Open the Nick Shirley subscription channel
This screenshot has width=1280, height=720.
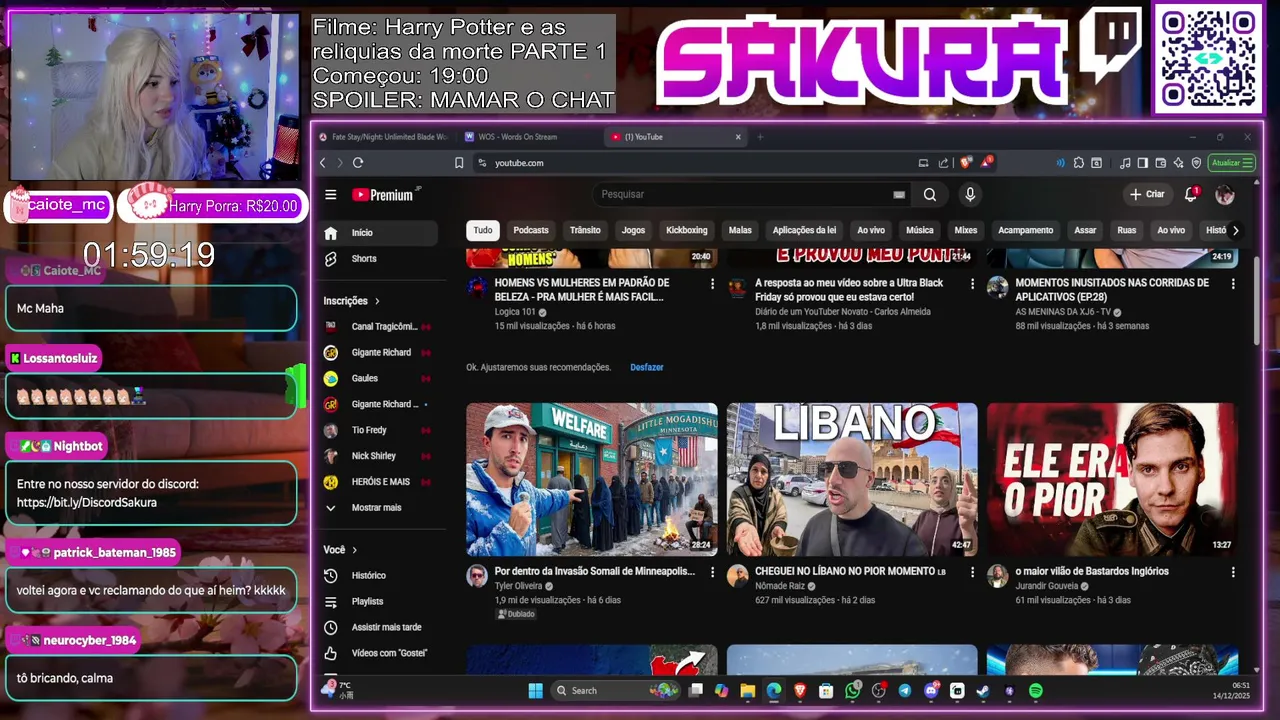[377, 456]
